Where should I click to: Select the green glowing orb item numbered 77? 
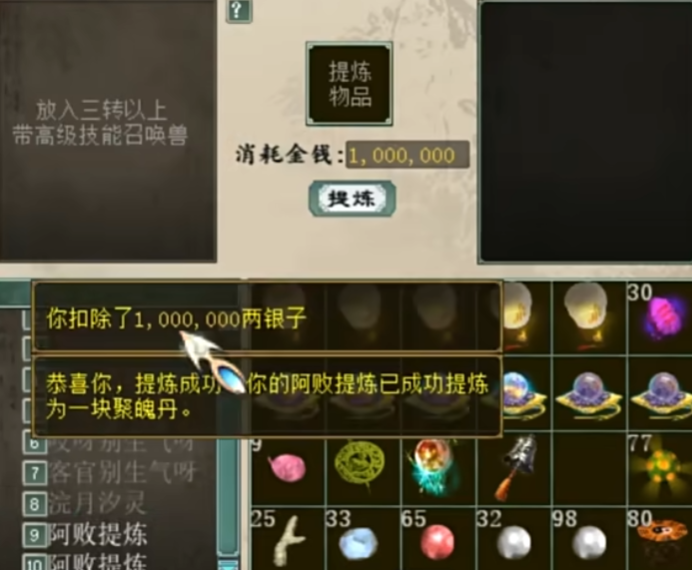(x=659, y=469)
